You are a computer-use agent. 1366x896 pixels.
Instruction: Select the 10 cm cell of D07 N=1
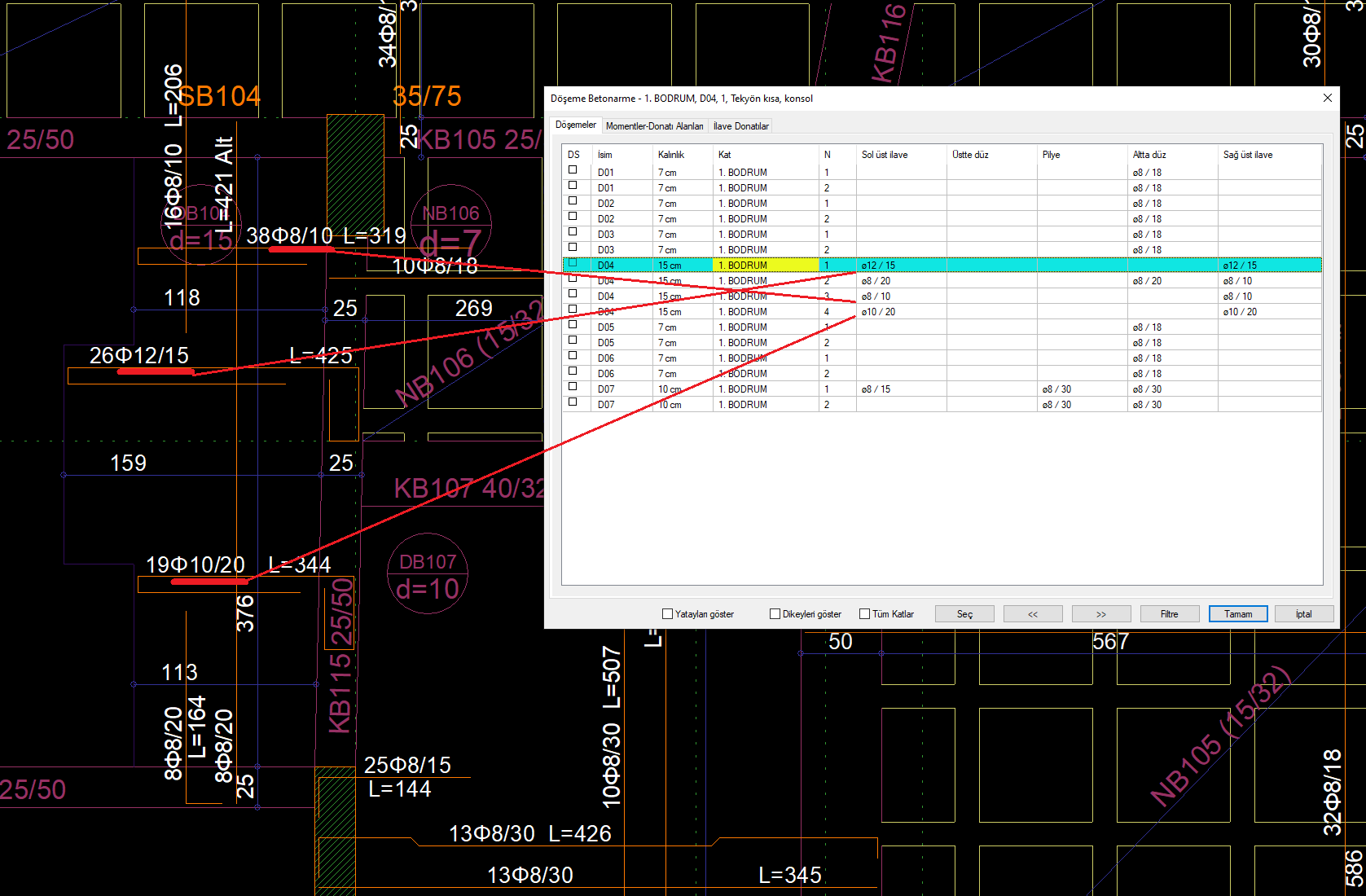683,389
